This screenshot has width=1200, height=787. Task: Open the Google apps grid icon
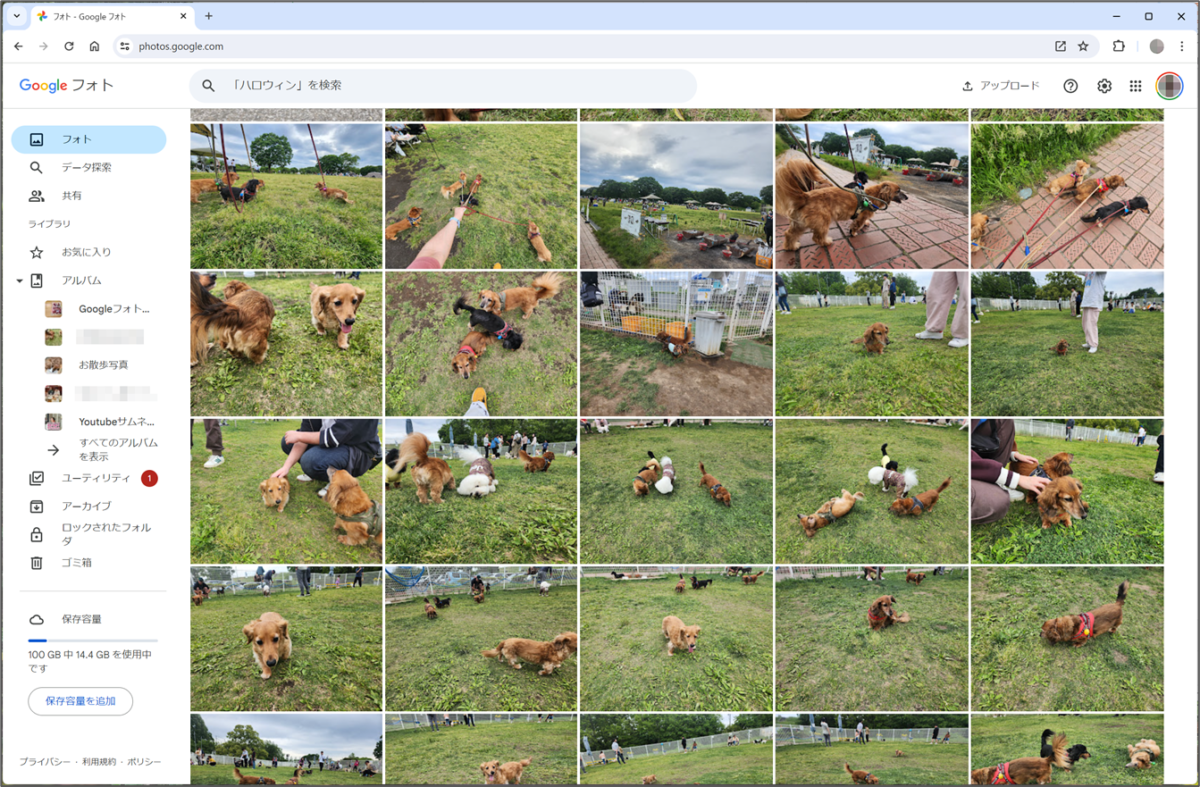1136,86
